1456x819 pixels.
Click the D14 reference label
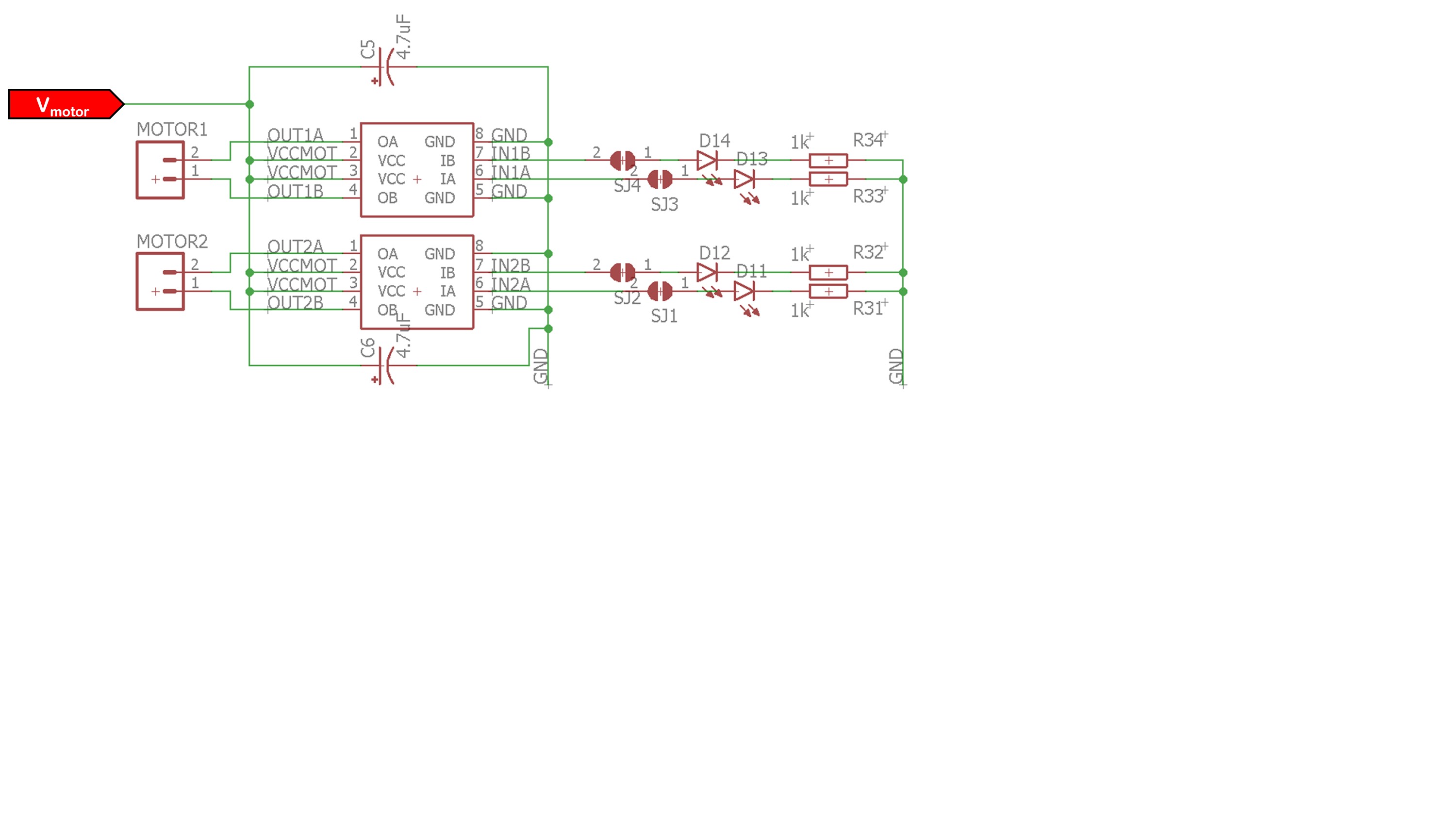point(714,140)
